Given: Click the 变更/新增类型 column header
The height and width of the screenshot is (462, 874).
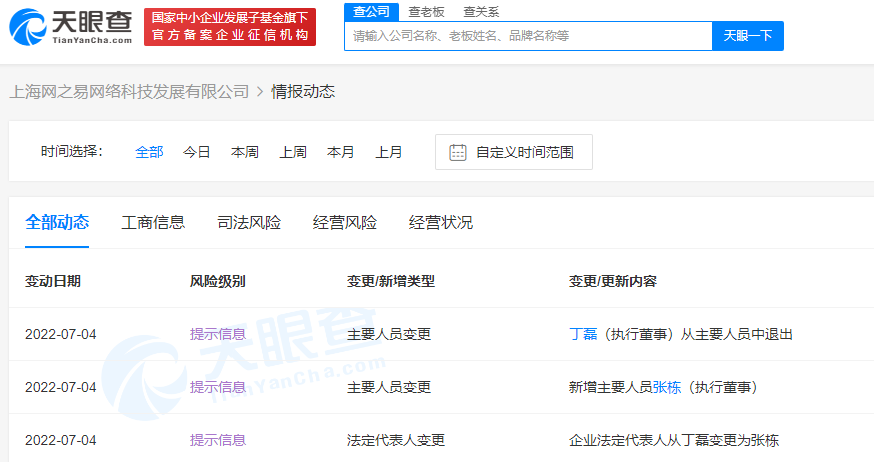Looking at the screenshot, I should (x=391, y=281).
